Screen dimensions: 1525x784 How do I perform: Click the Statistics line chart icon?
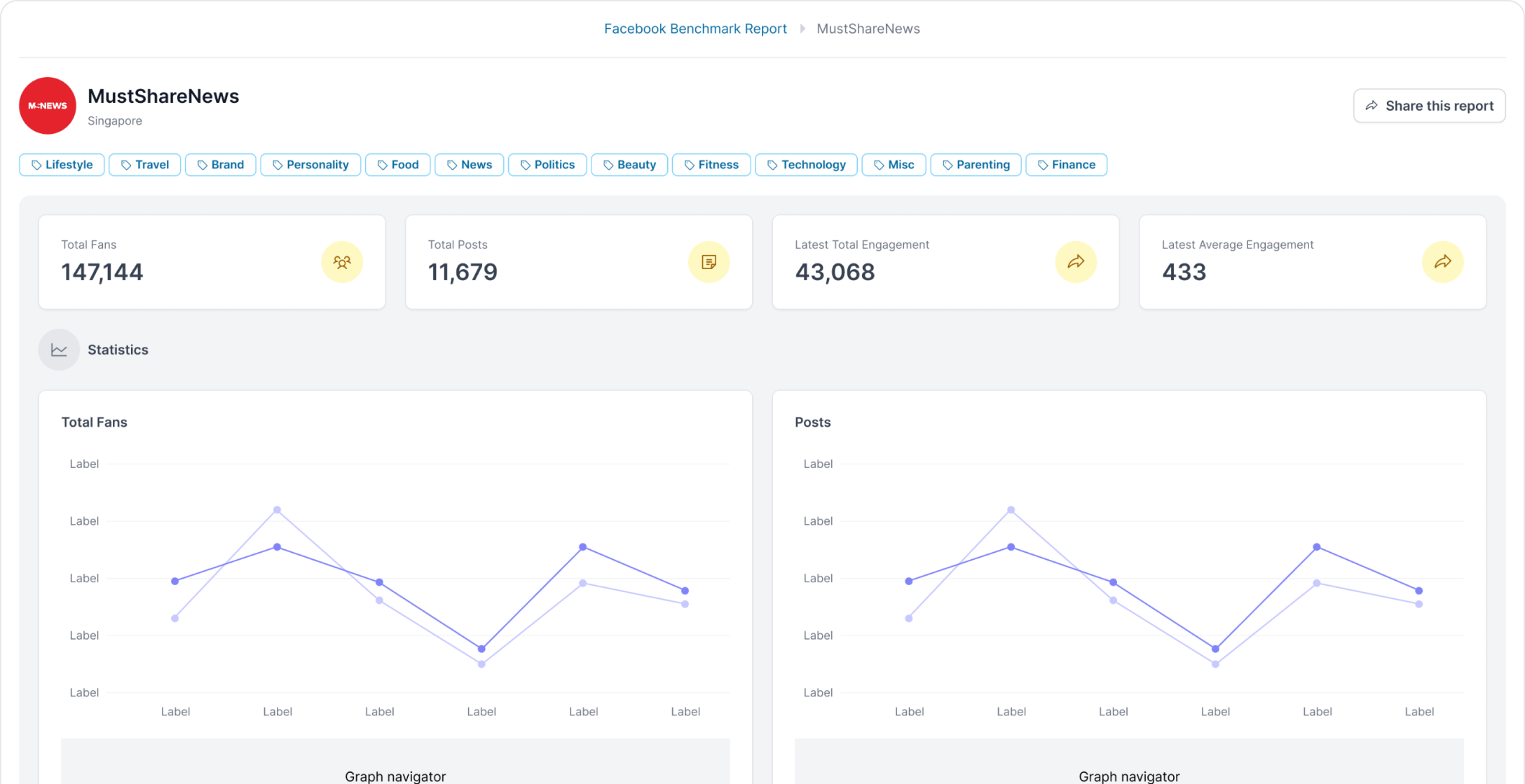click(59, 349)
